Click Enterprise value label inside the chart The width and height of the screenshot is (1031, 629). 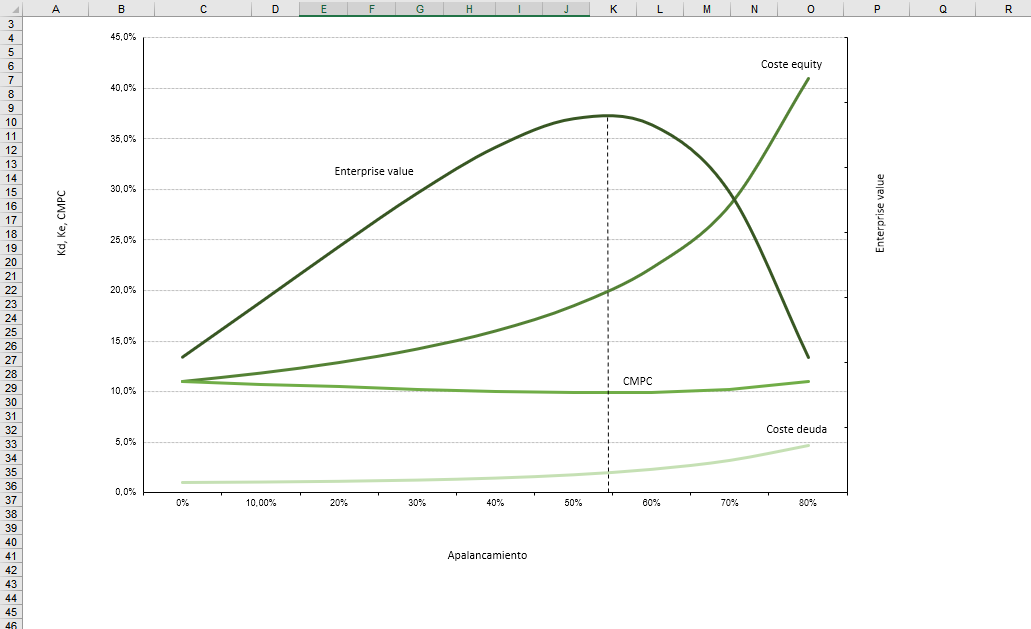pyautogui.click(x=373, y=172)
